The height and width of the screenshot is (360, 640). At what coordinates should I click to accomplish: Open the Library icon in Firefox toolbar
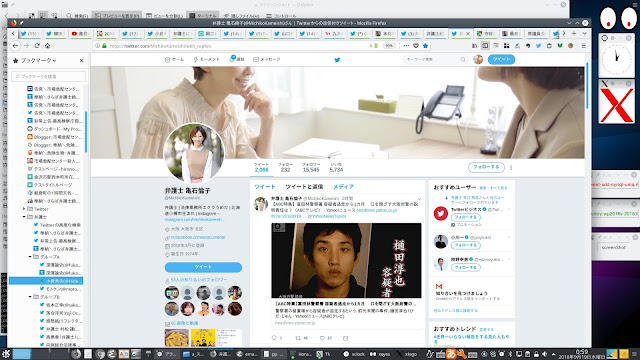click(x=474, y=46)
